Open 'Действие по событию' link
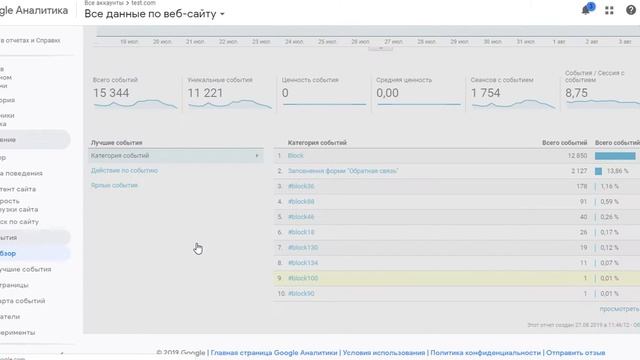 [124, 171]
